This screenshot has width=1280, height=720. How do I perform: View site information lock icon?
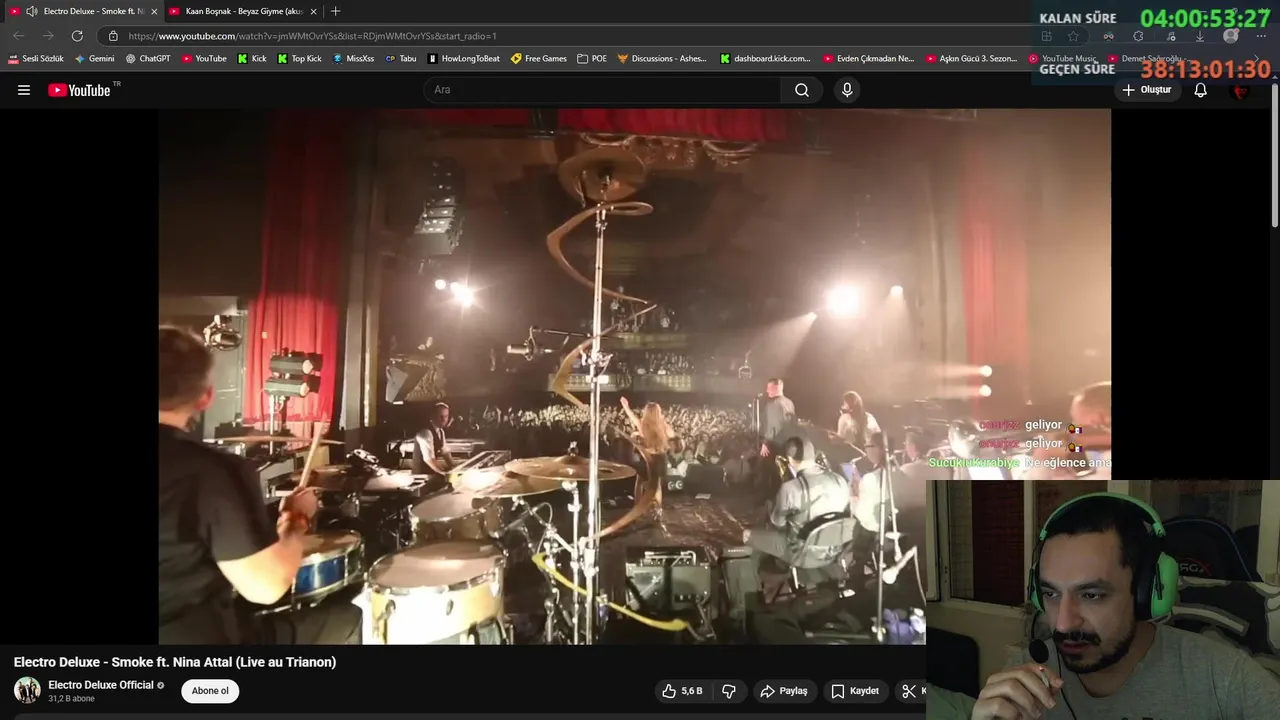tap(113, 36)
